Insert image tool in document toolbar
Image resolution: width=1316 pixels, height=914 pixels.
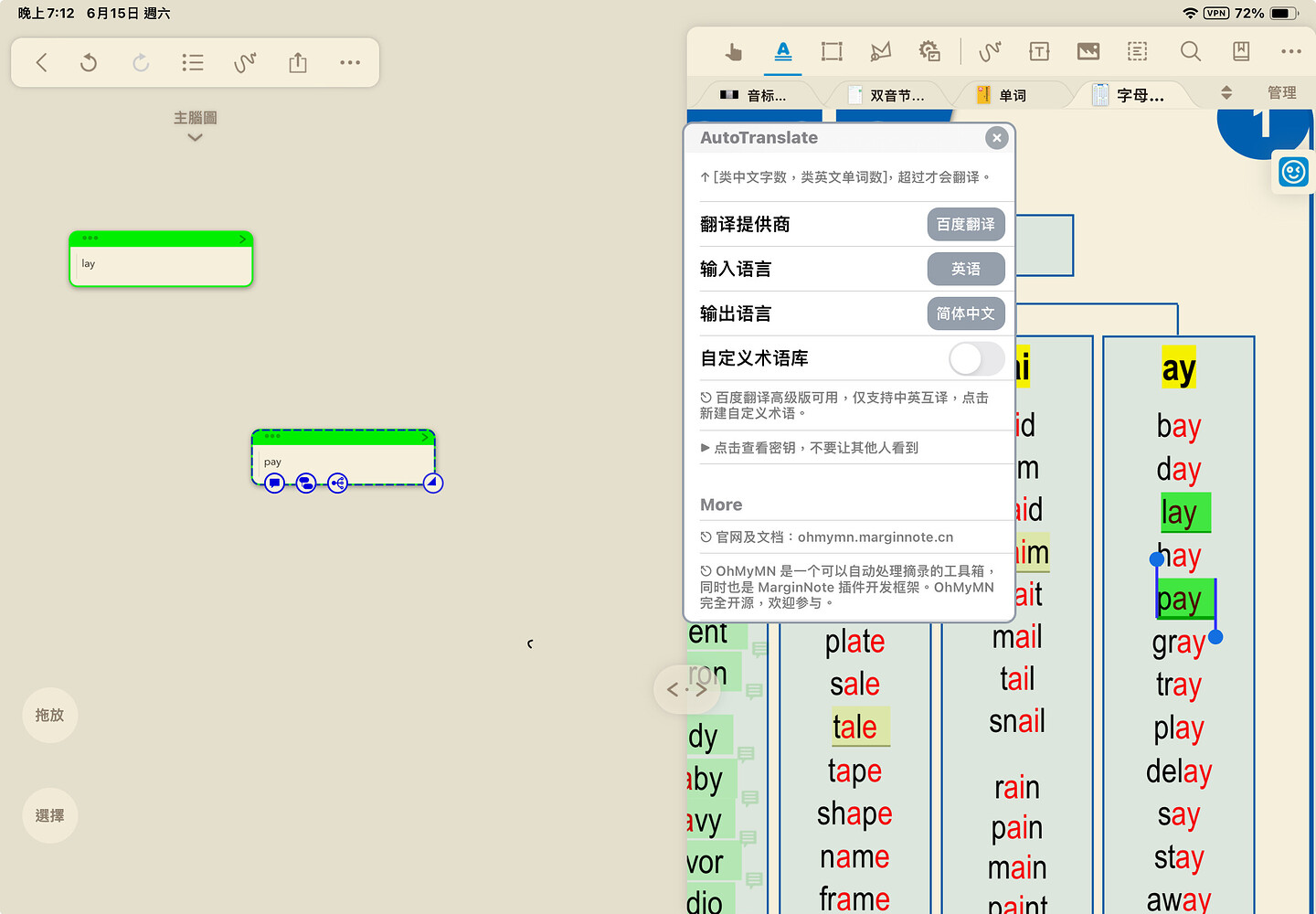pyautogui.click(x=1088, y=51)
